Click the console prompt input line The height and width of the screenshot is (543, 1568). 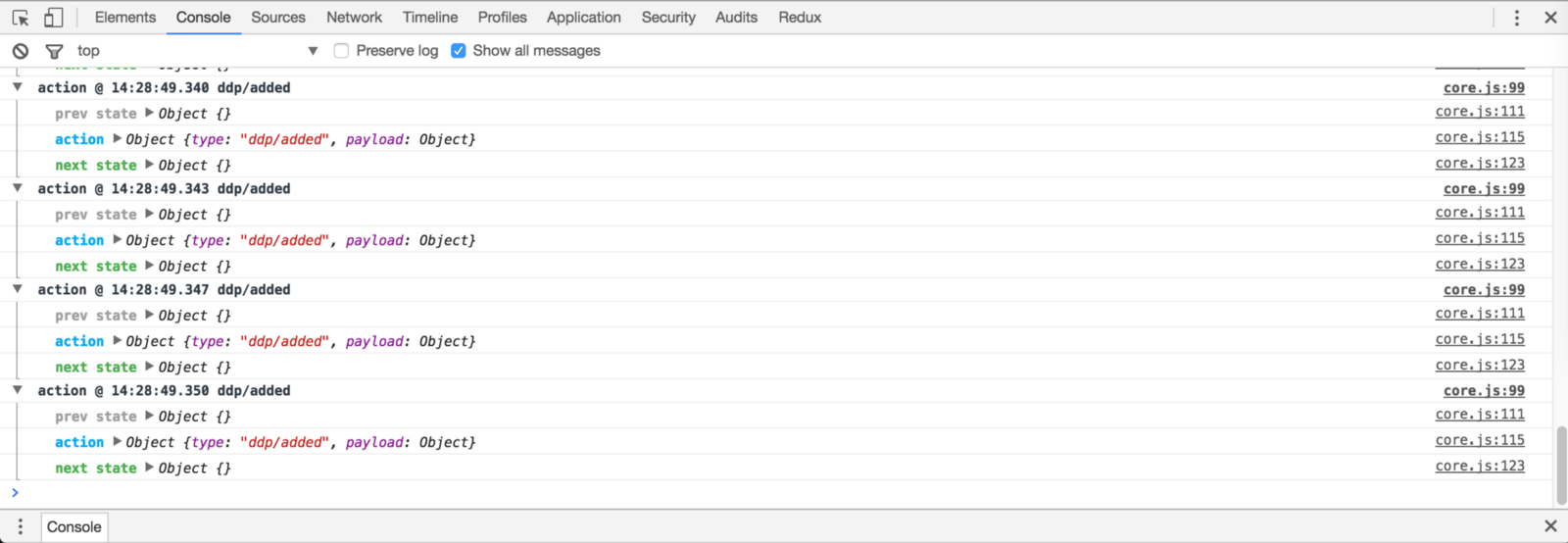pos(686,493)
